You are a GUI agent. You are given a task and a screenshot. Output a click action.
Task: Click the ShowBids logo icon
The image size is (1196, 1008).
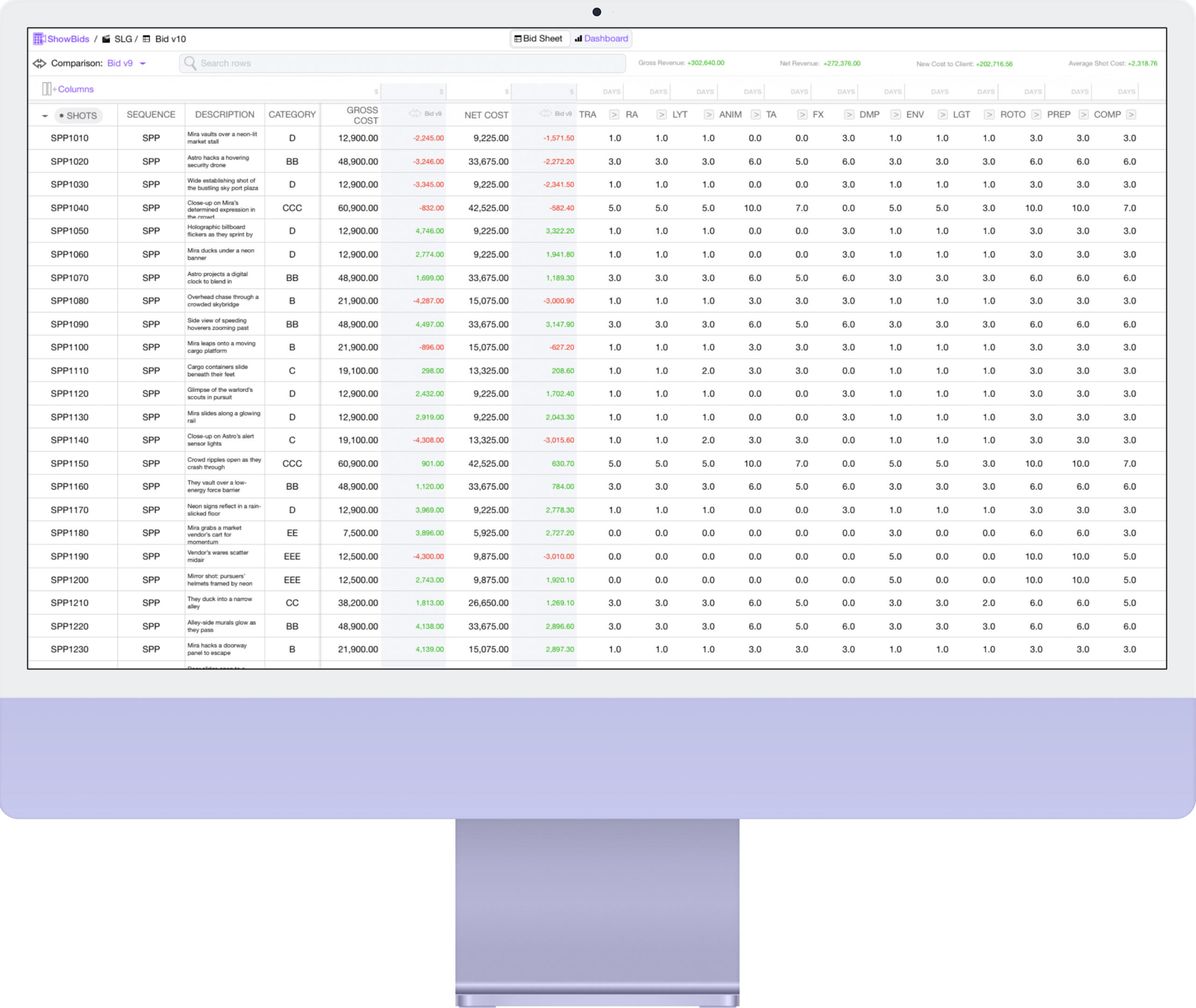[38, 39]
